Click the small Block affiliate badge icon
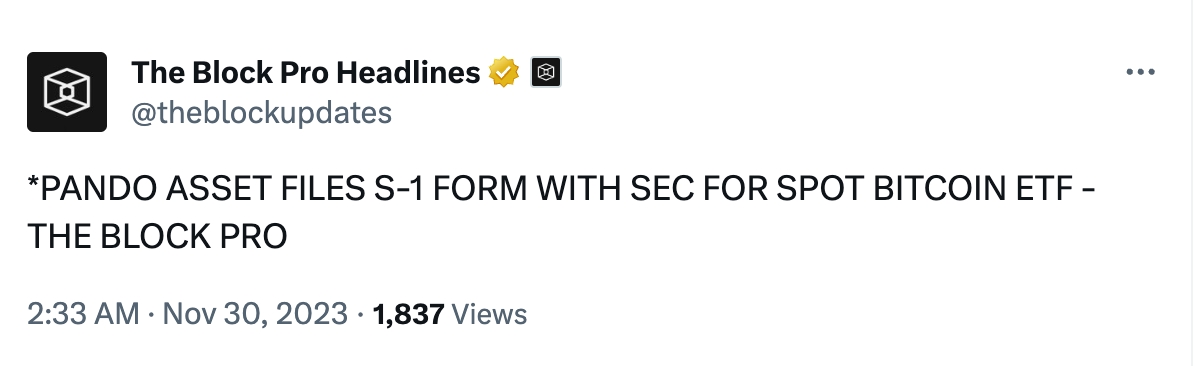 [546, 73]
